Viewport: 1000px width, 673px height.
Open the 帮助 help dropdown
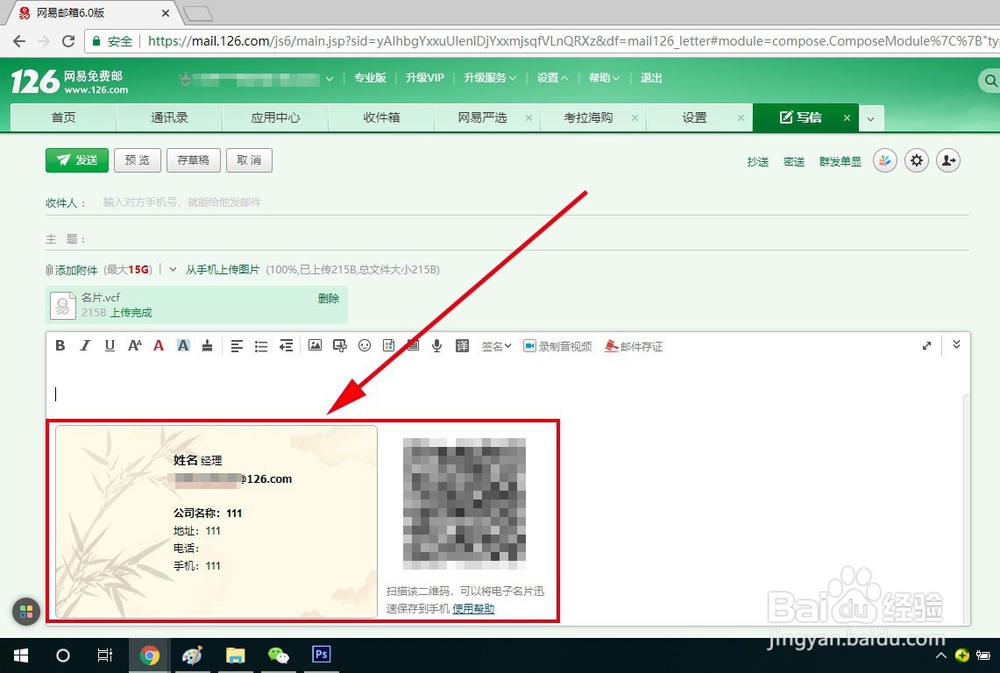604,78
